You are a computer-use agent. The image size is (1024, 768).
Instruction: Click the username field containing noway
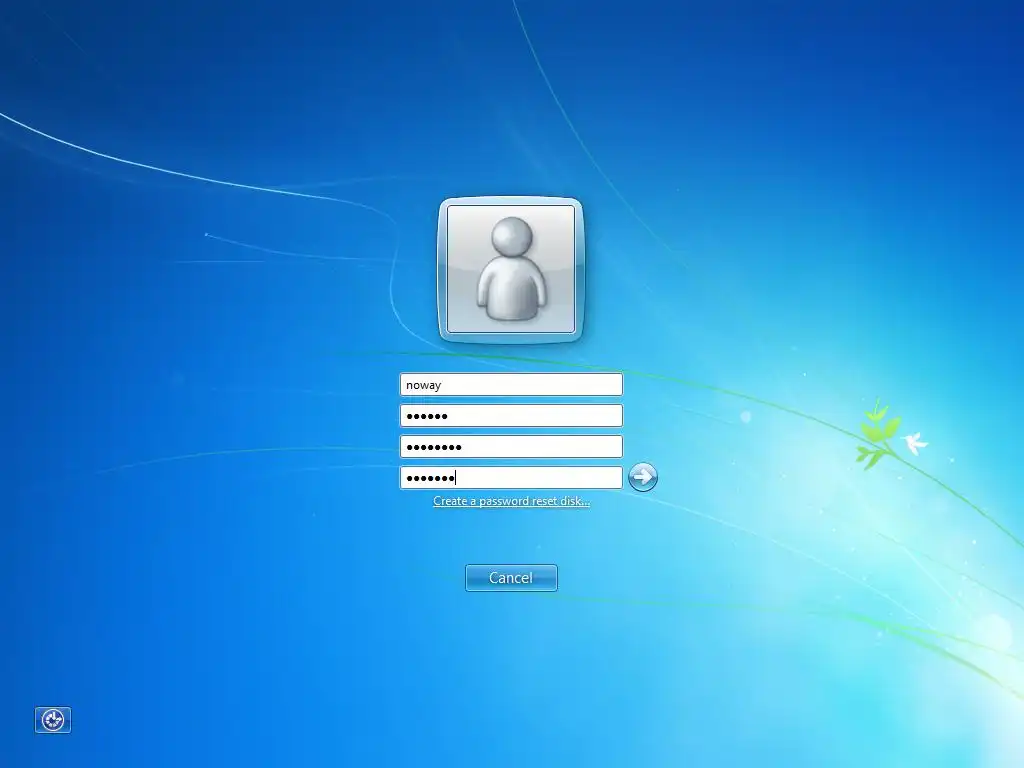coord(511,385)
